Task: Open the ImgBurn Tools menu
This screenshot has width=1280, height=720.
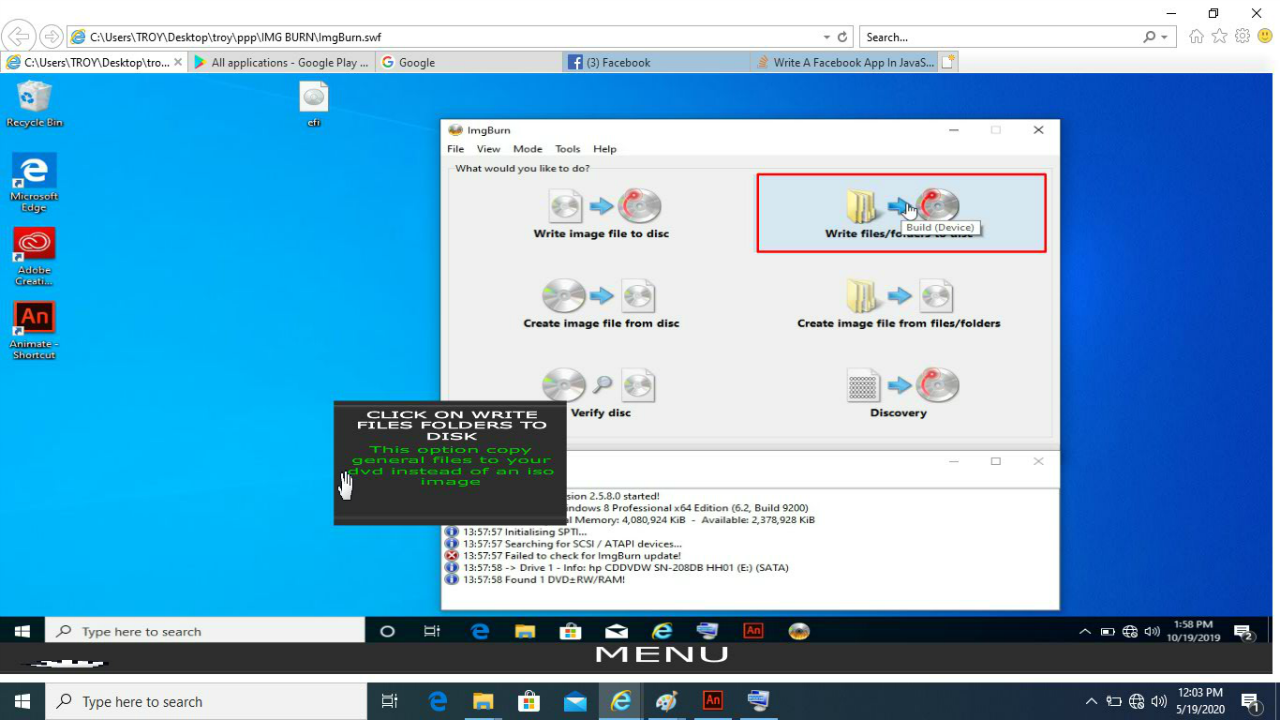Action: point(568,149)
